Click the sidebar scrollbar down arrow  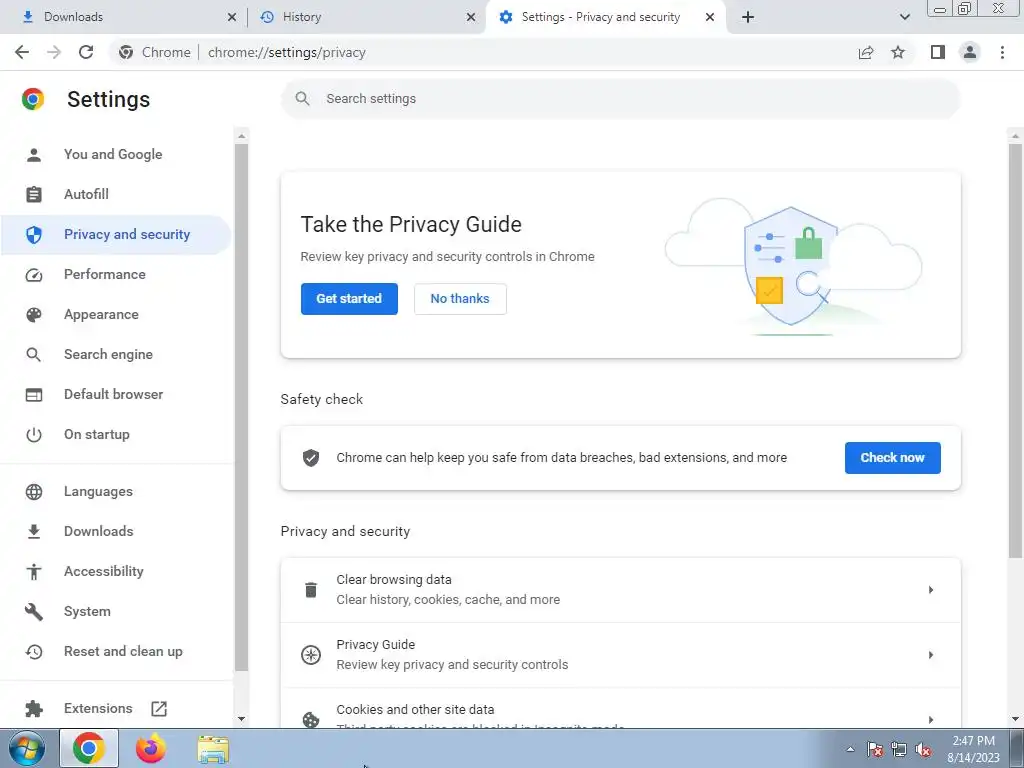coord(242,719)
